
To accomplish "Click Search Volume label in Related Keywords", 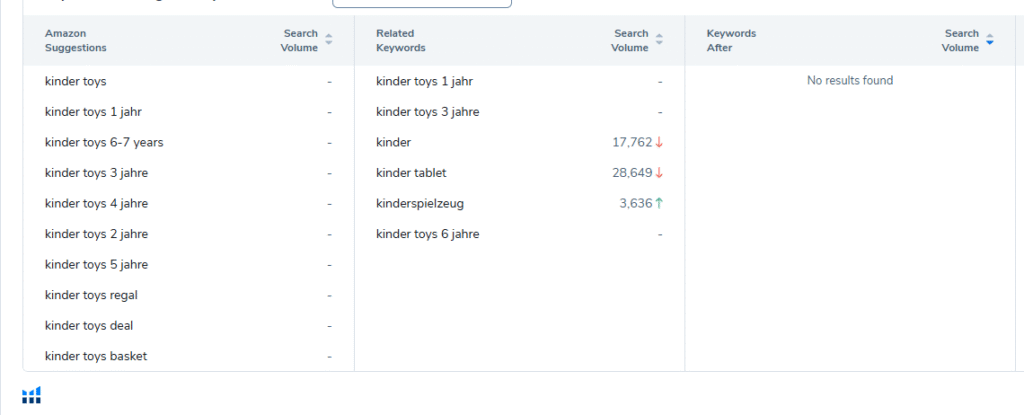I will (x=630, y=41).
